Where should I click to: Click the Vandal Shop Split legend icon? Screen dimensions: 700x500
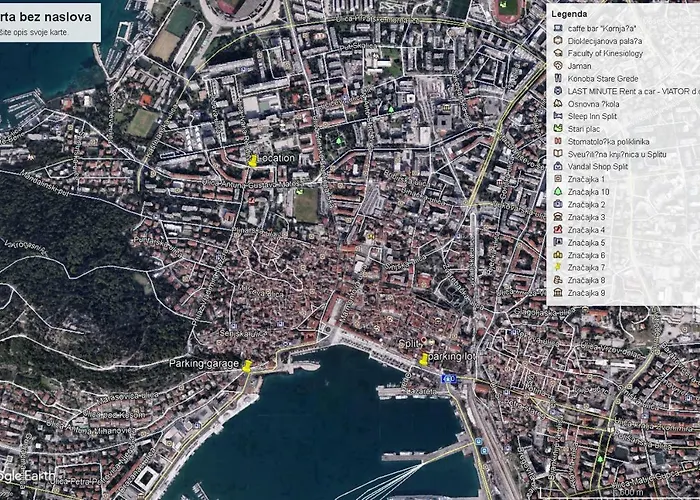click(557, 167)
